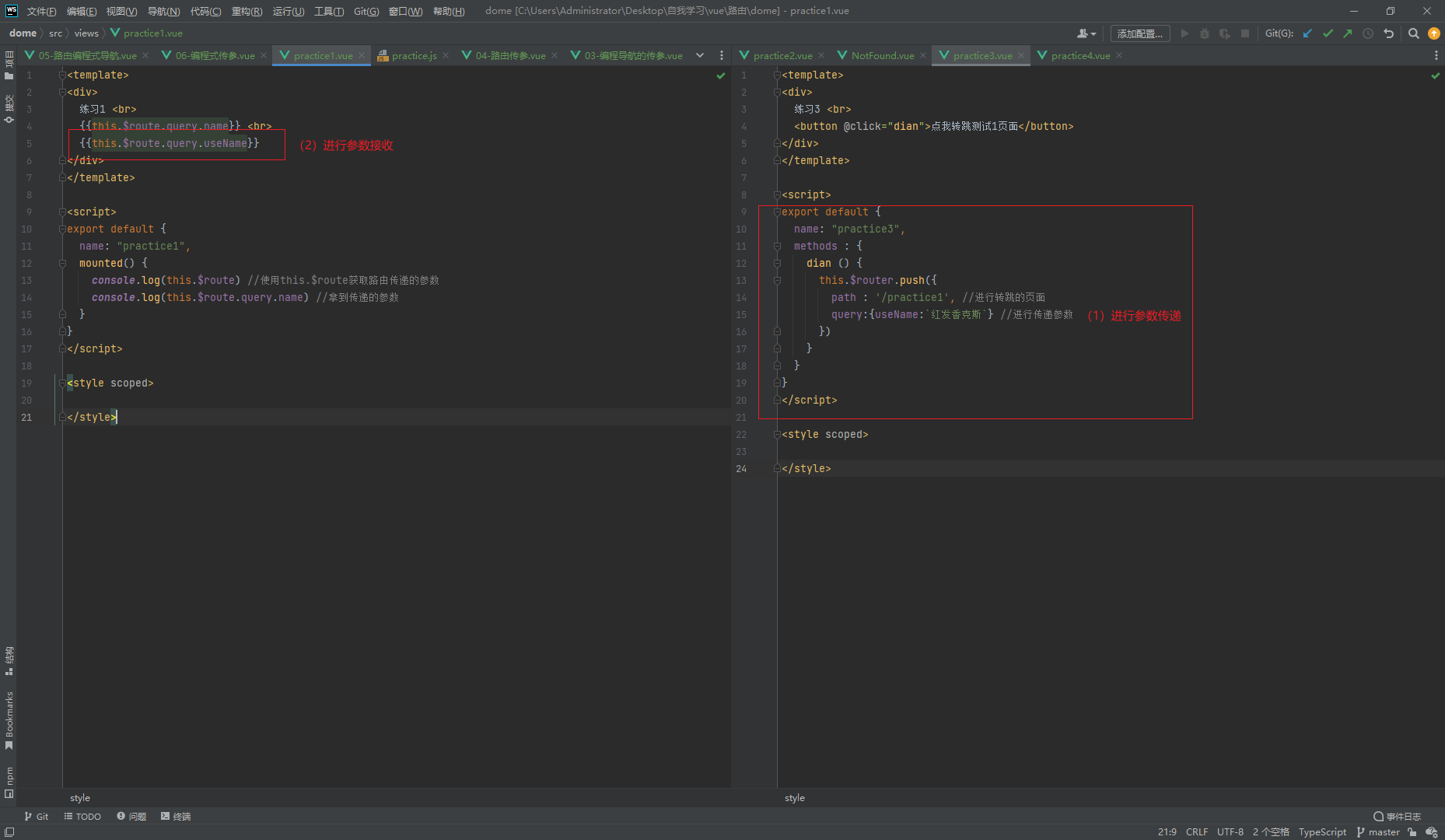Collapse the script block fold marker in practice1.vue
The height and width of the screenshot is (840, 1445).
click(62, 212)
